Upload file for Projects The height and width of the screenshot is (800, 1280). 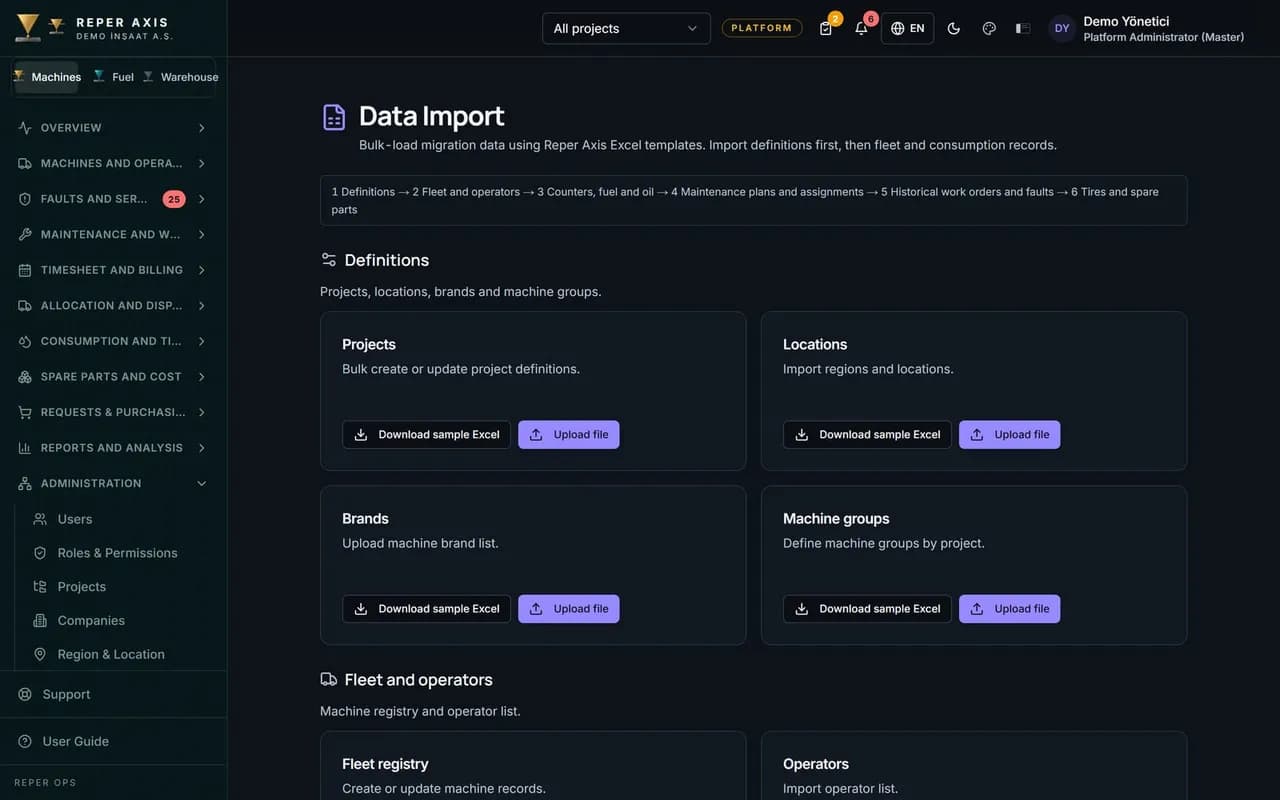click(x=569, y=435)
